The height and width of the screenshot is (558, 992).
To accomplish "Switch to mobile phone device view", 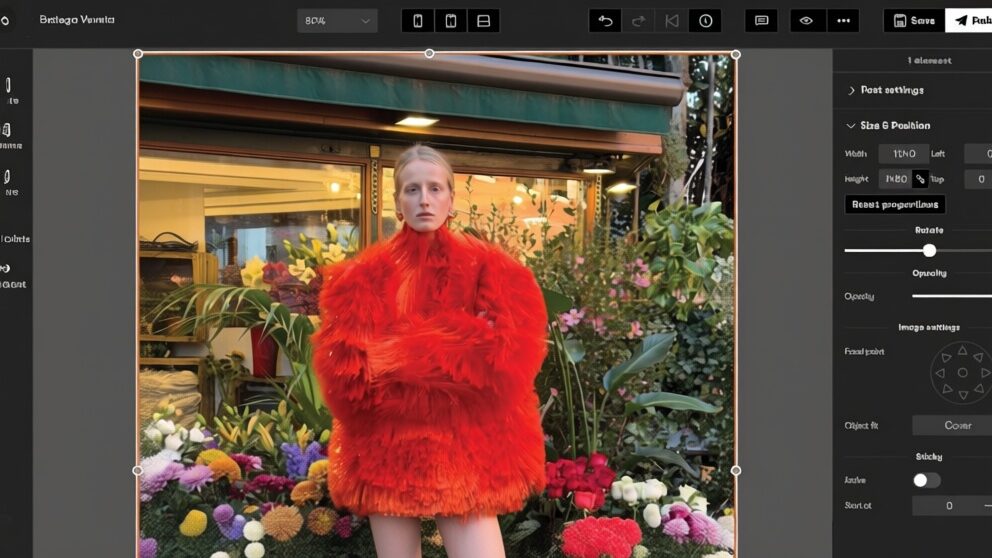I will coord(418,21).
